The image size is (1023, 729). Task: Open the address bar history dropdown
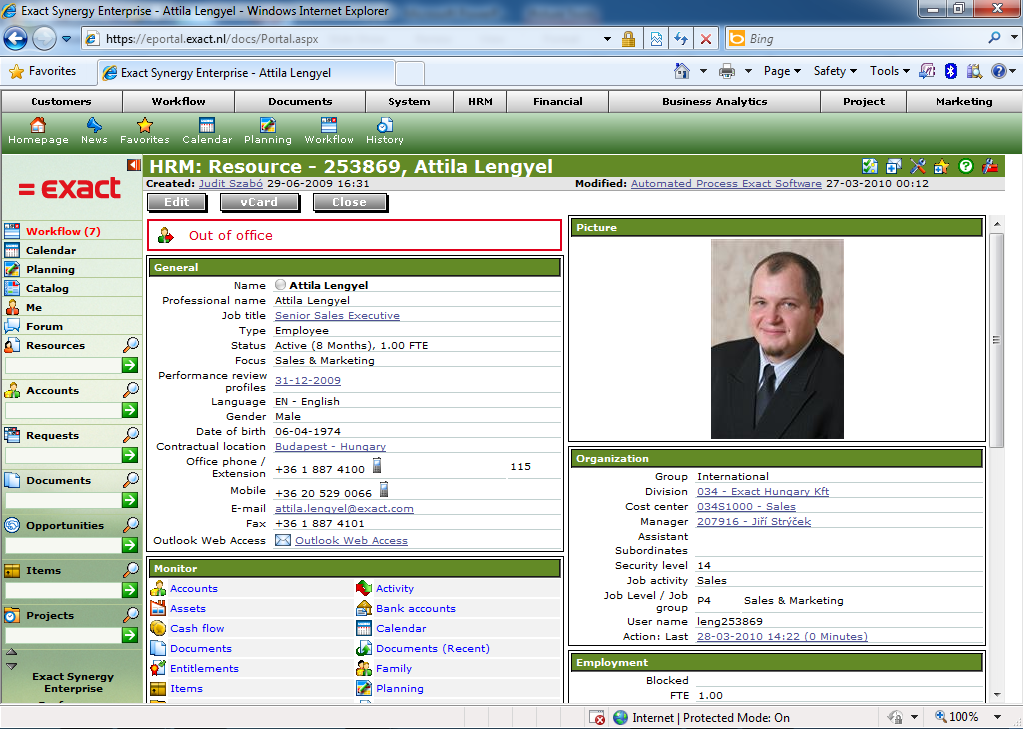tap(607, 39)
